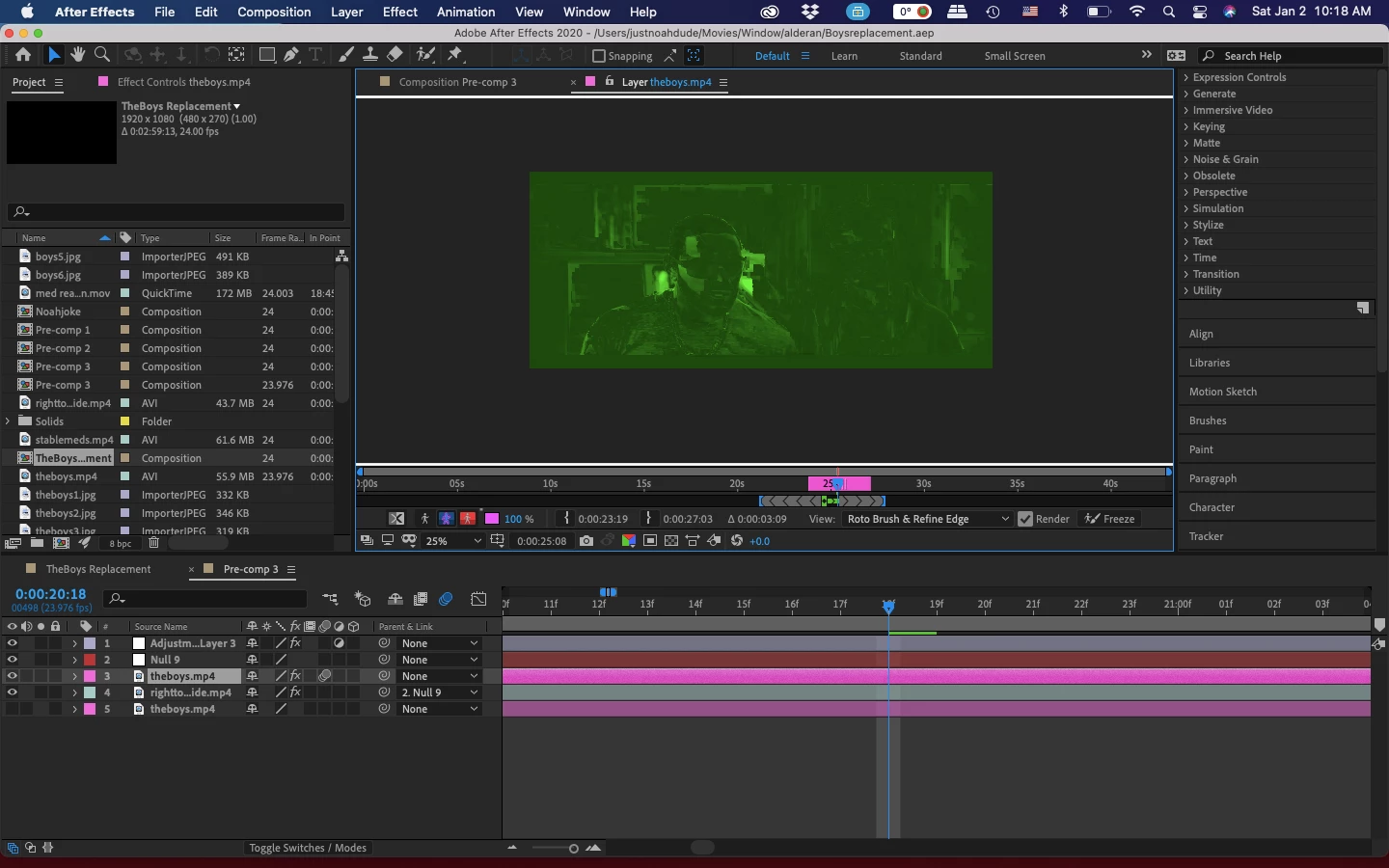The height and width of the screenshot is (868, 1389).
Task: Open Effect Controls theboys.mp4 tab
Action: 183,82
